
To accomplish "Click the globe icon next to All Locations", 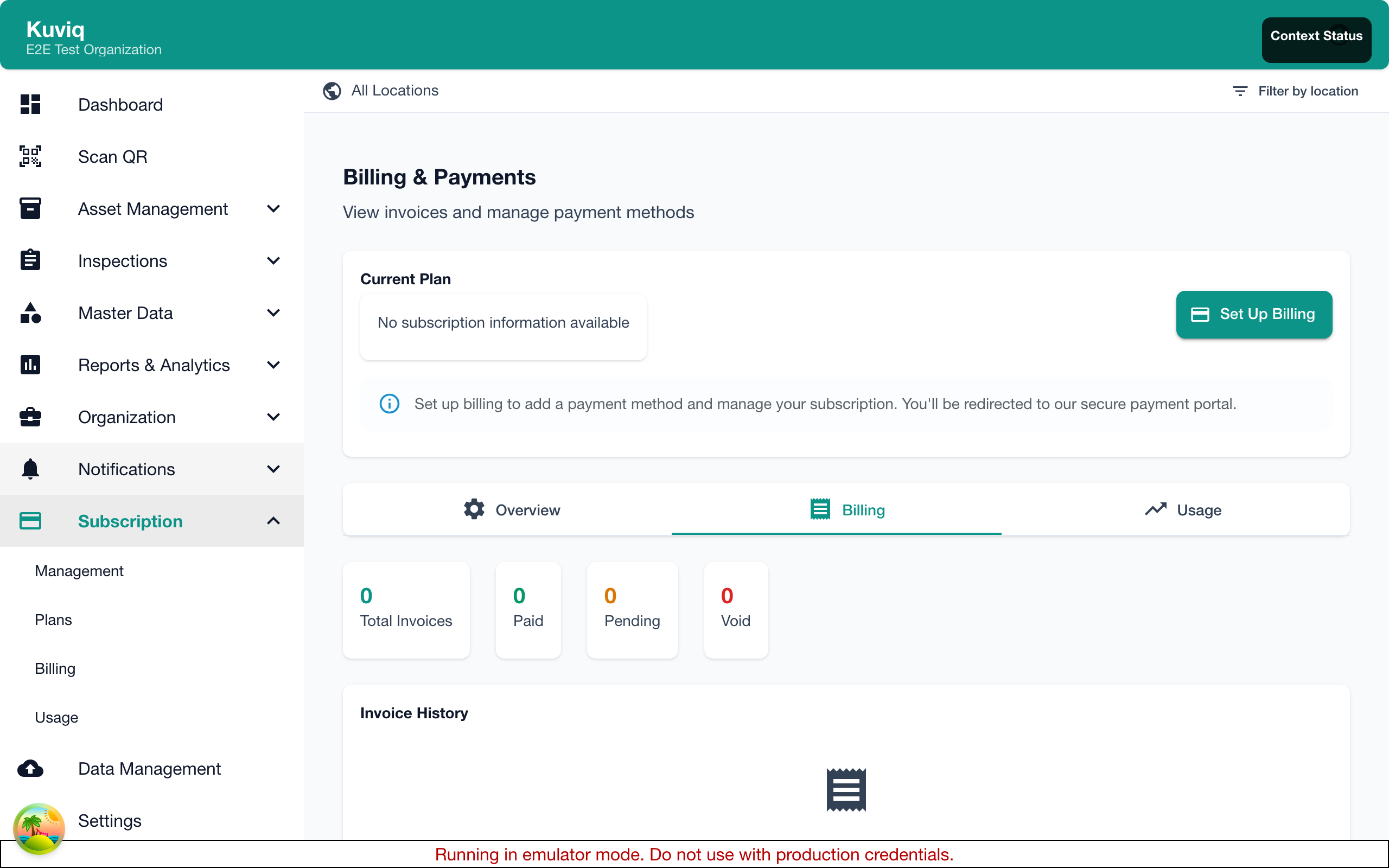I will pos(332,91).
